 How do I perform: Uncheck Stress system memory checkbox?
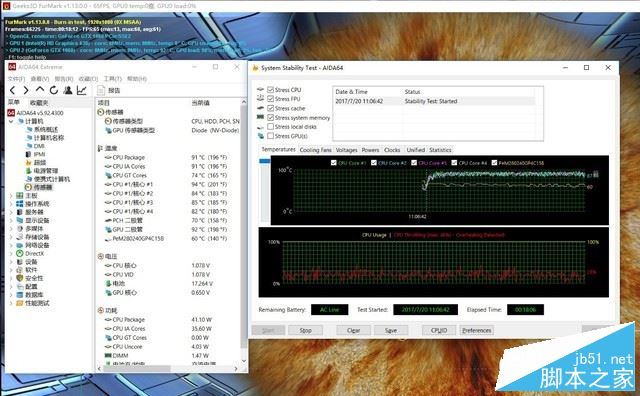click(270, 118)
